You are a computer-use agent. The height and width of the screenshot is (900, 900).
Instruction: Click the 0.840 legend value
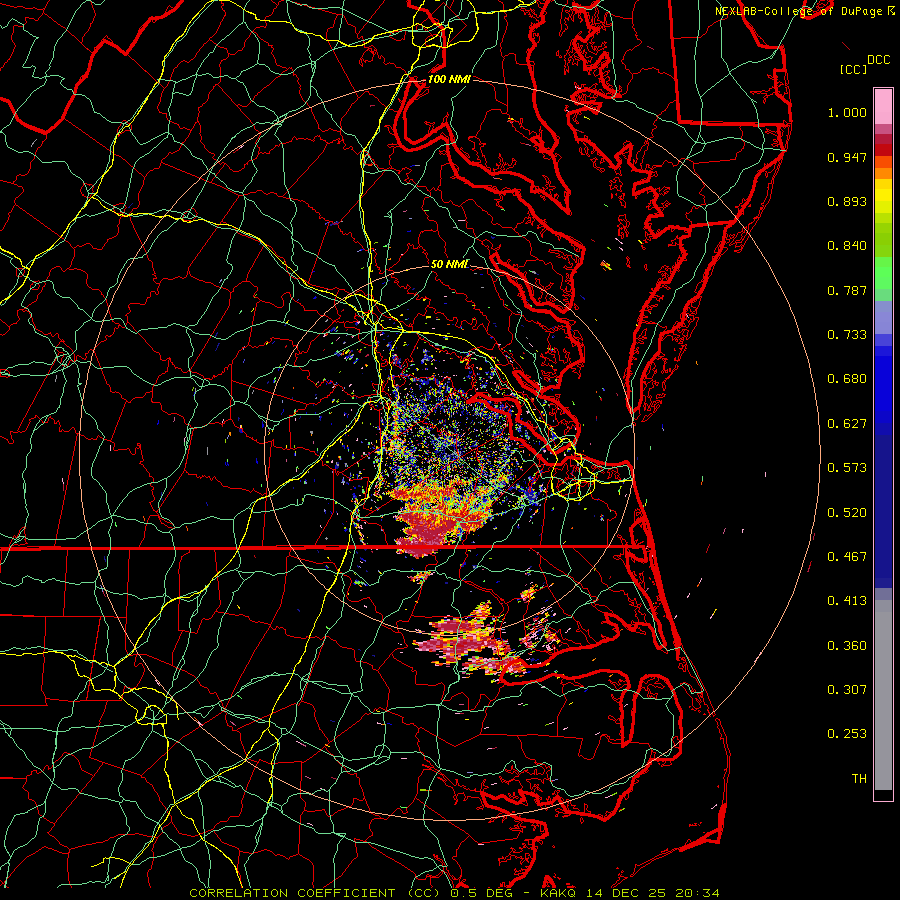(847, 246)
